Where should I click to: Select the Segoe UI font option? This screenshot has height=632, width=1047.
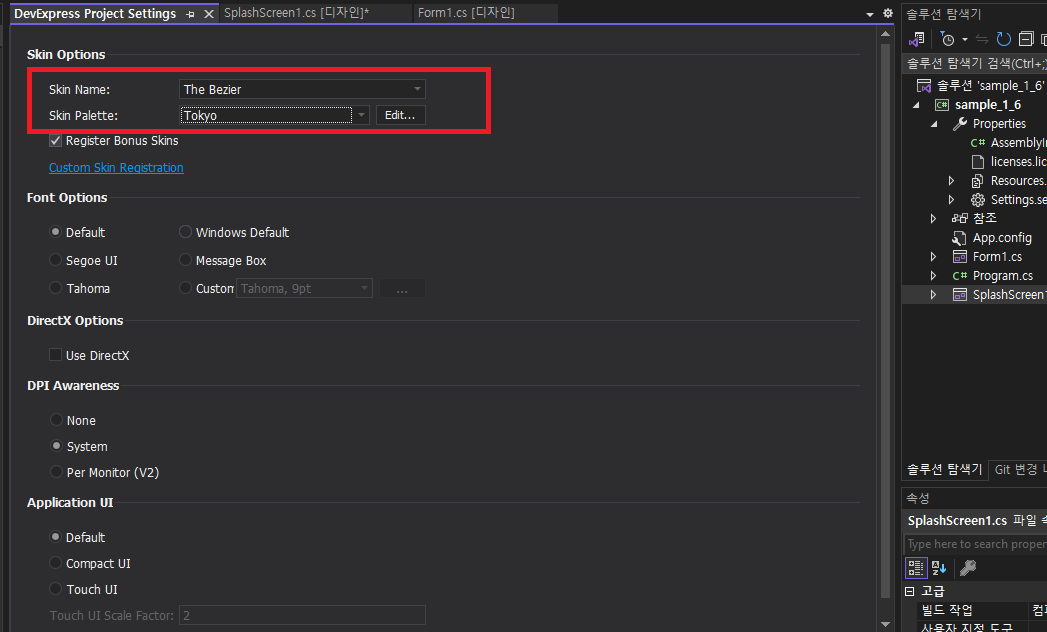point(56,260)
